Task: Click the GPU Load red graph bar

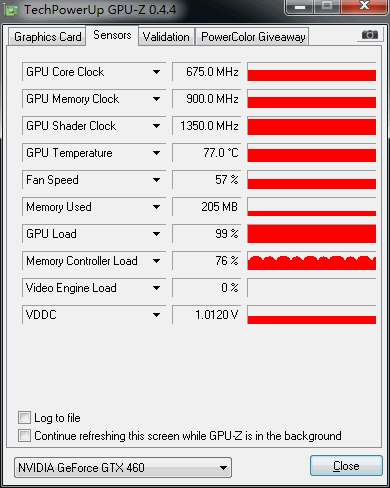Action: point(312,234)
